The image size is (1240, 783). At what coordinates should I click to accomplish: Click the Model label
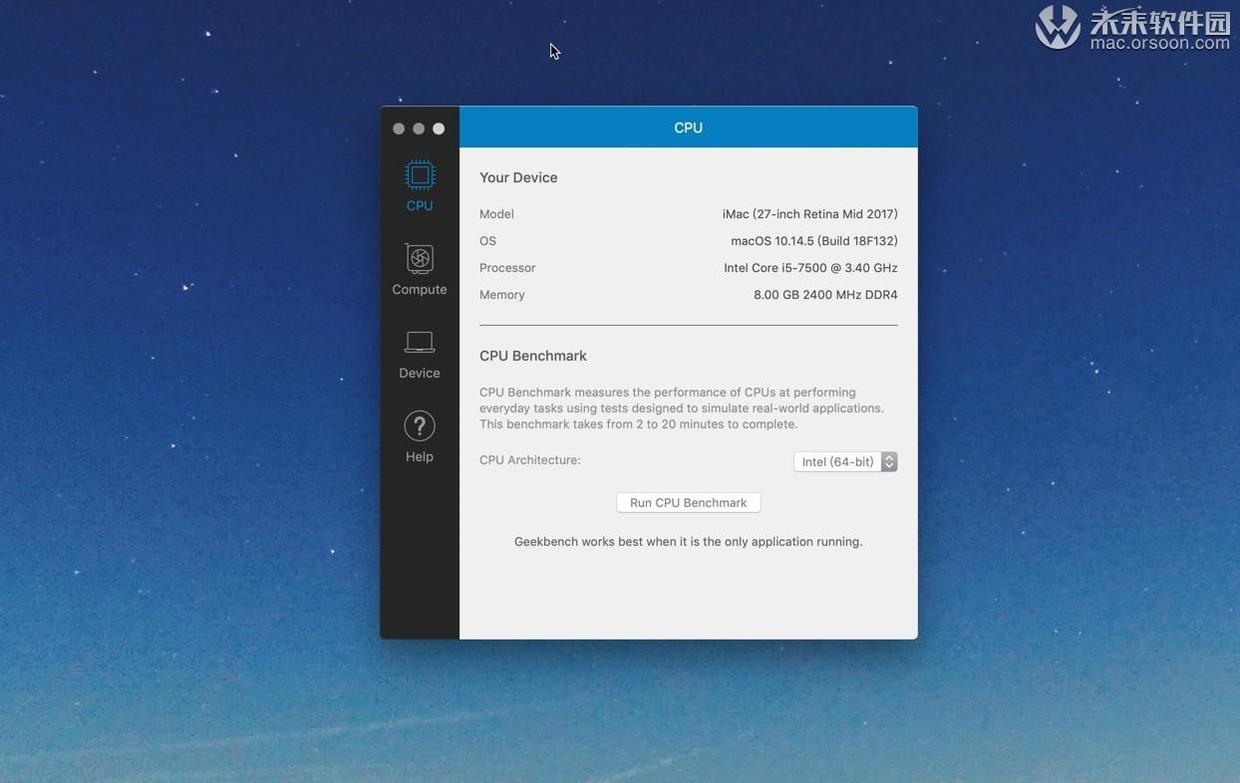click(496, 214)
